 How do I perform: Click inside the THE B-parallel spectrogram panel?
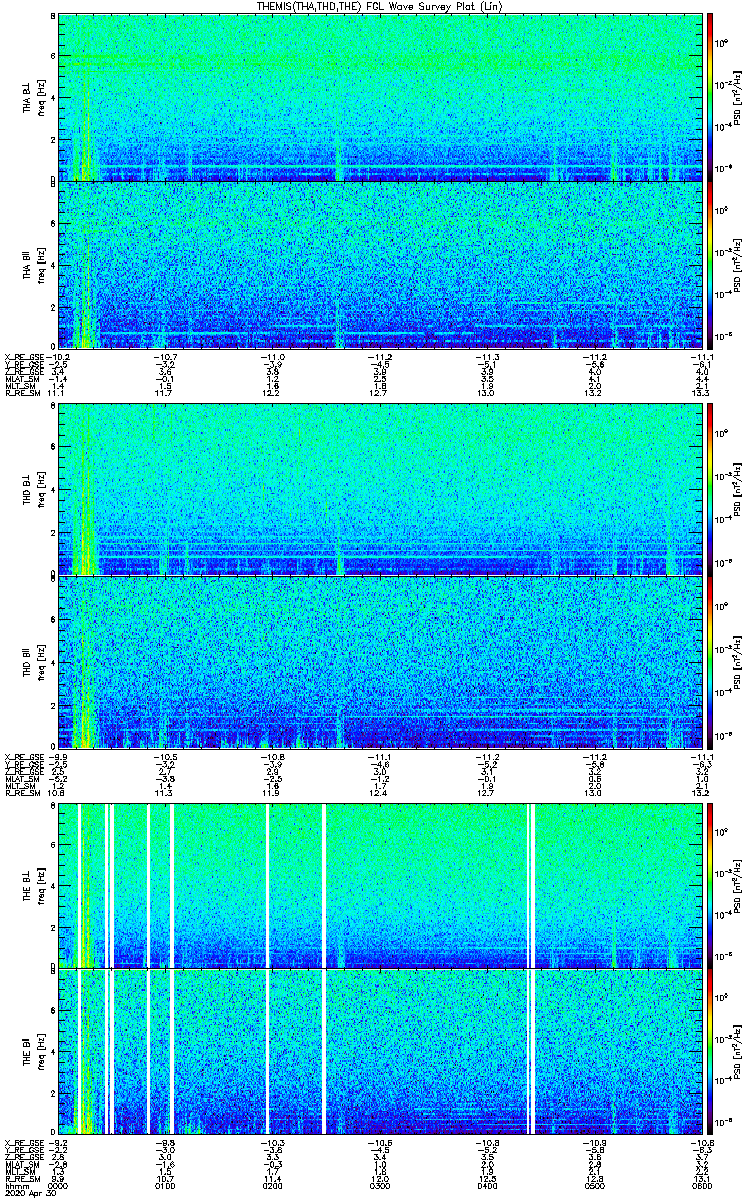380,1052
